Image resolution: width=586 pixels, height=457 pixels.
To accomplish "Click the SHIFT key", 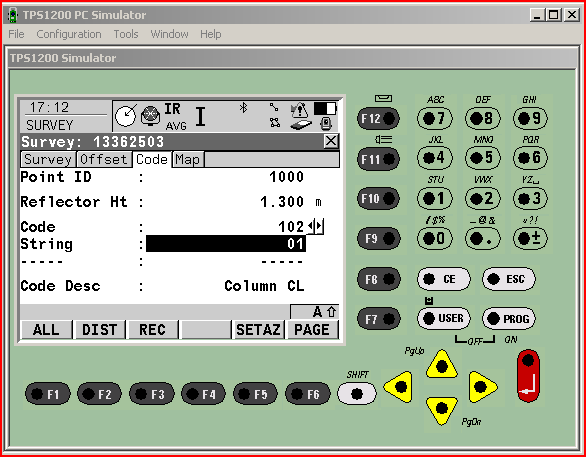I will 357,394.
